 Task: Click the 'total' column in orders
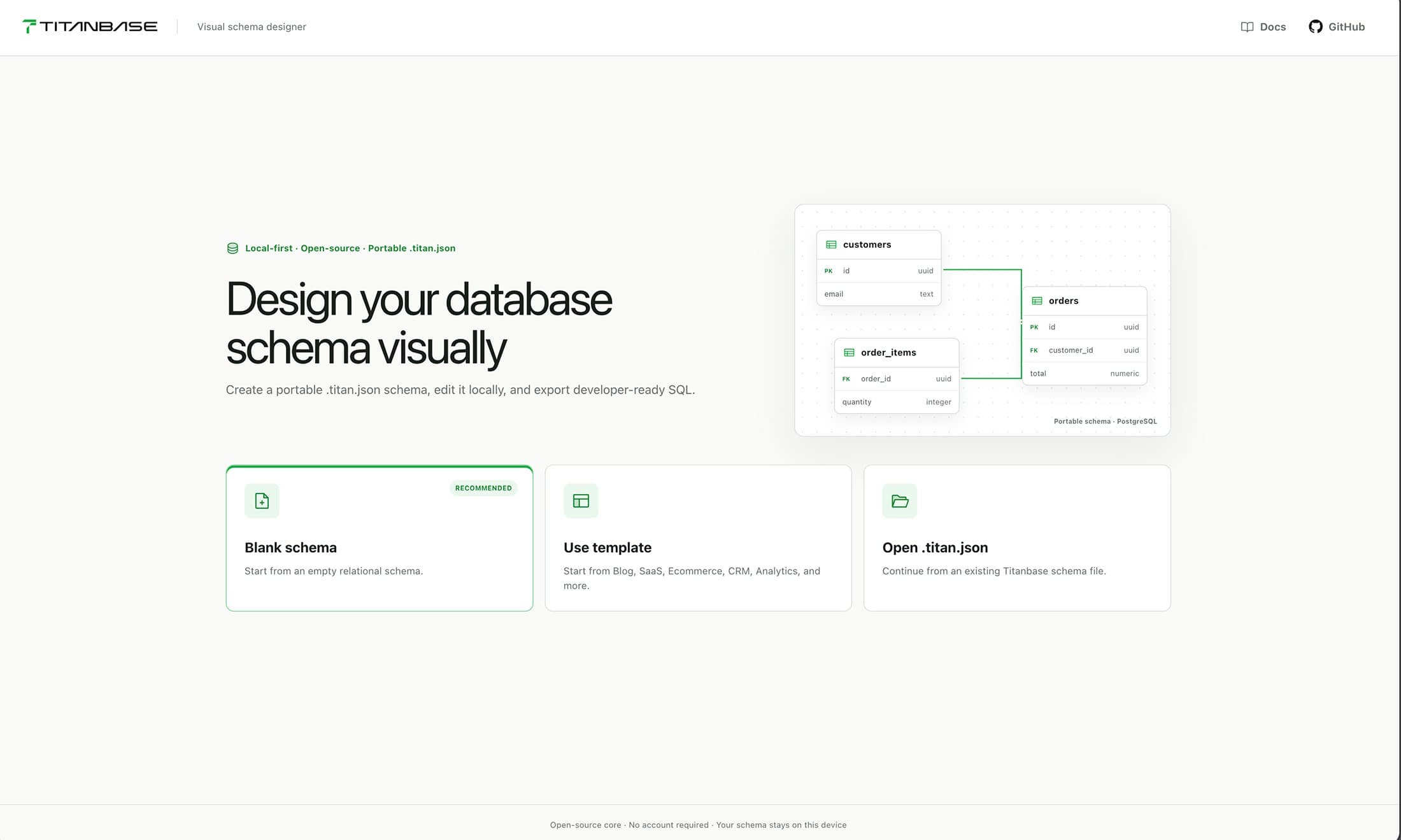pyautogui.click(x=1038, y=374)
